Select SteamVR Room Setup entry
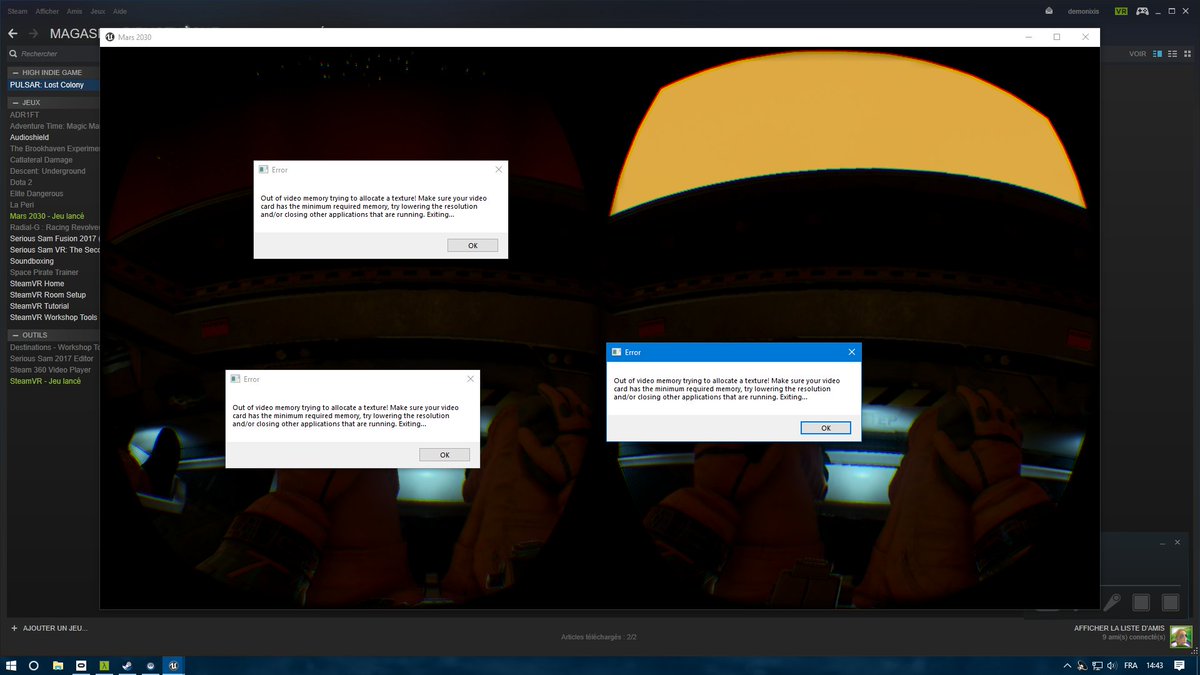 click(48, 295)
